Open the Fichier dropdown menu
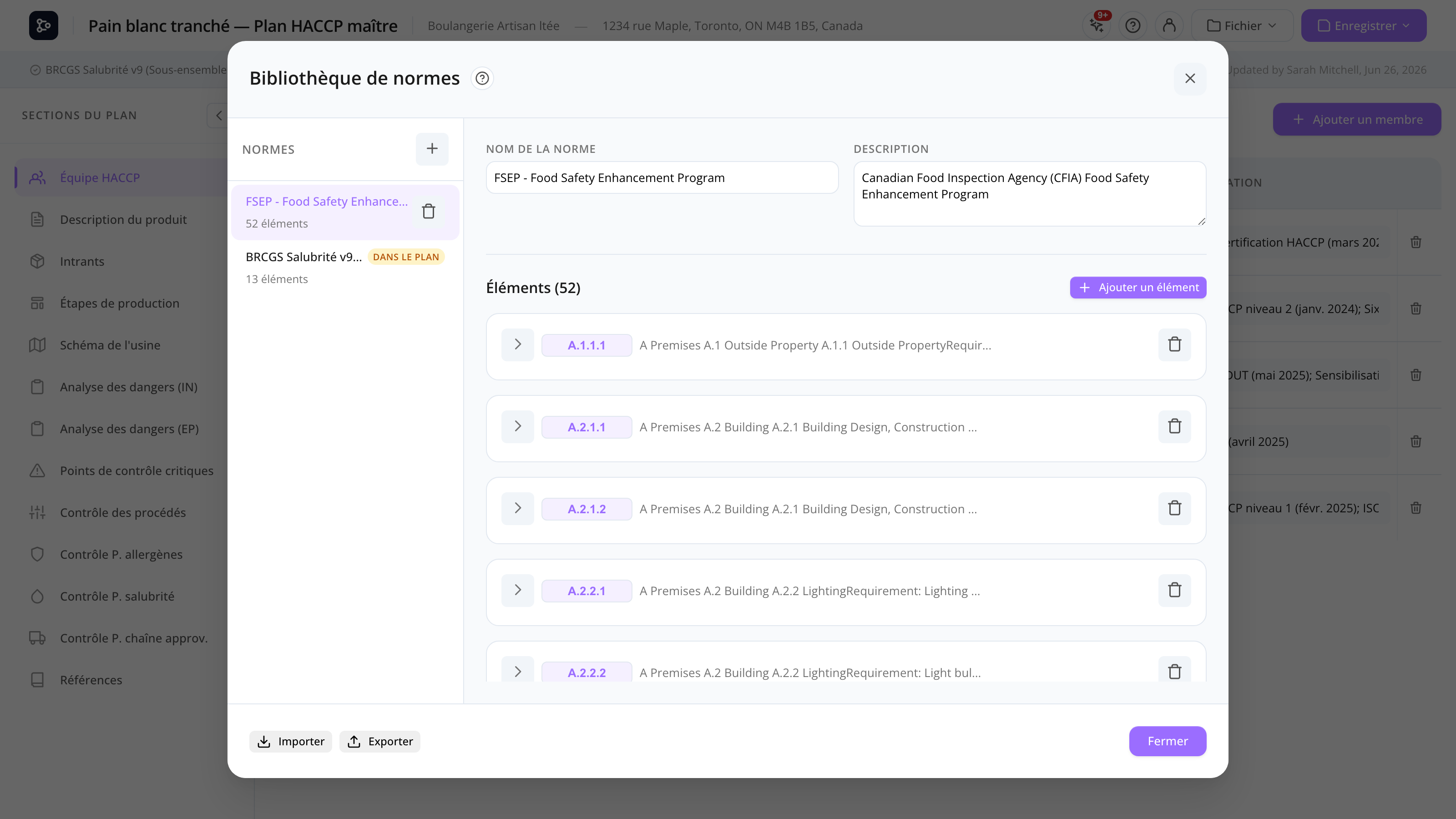This screenshot has width=1456, height=819. click(1242, 25)
